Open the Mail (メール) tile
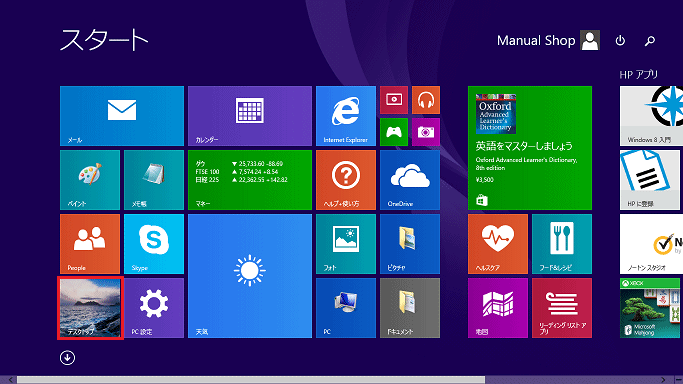This screenshot has height=384, width=683. [x=122, y=116]
